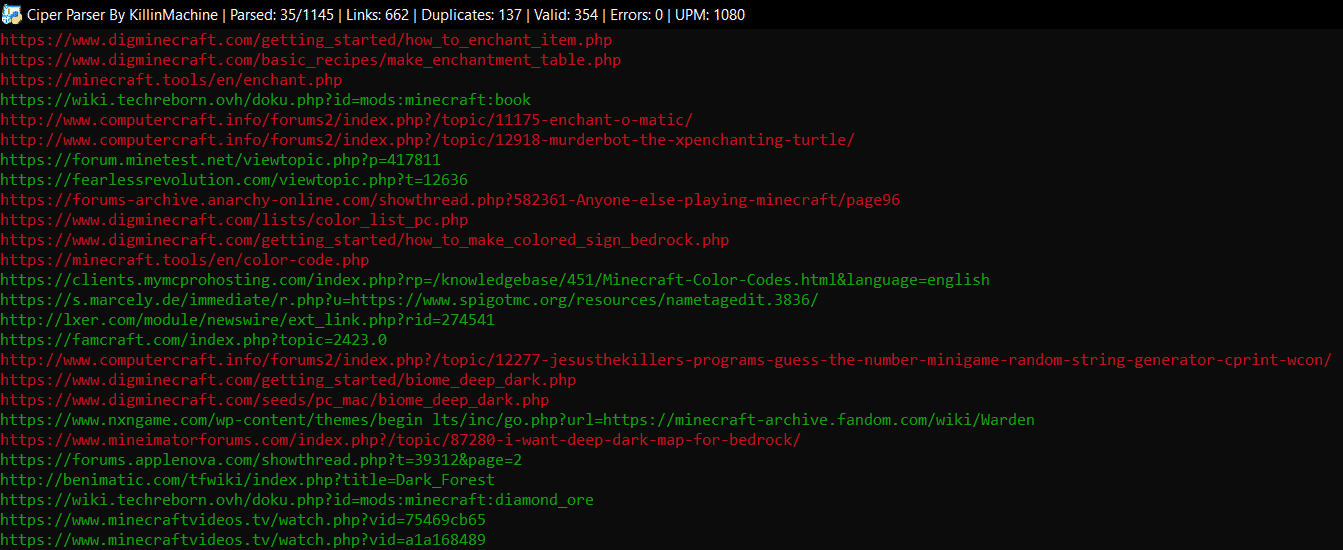Open the color_list_pc digminecraft link

234,220
